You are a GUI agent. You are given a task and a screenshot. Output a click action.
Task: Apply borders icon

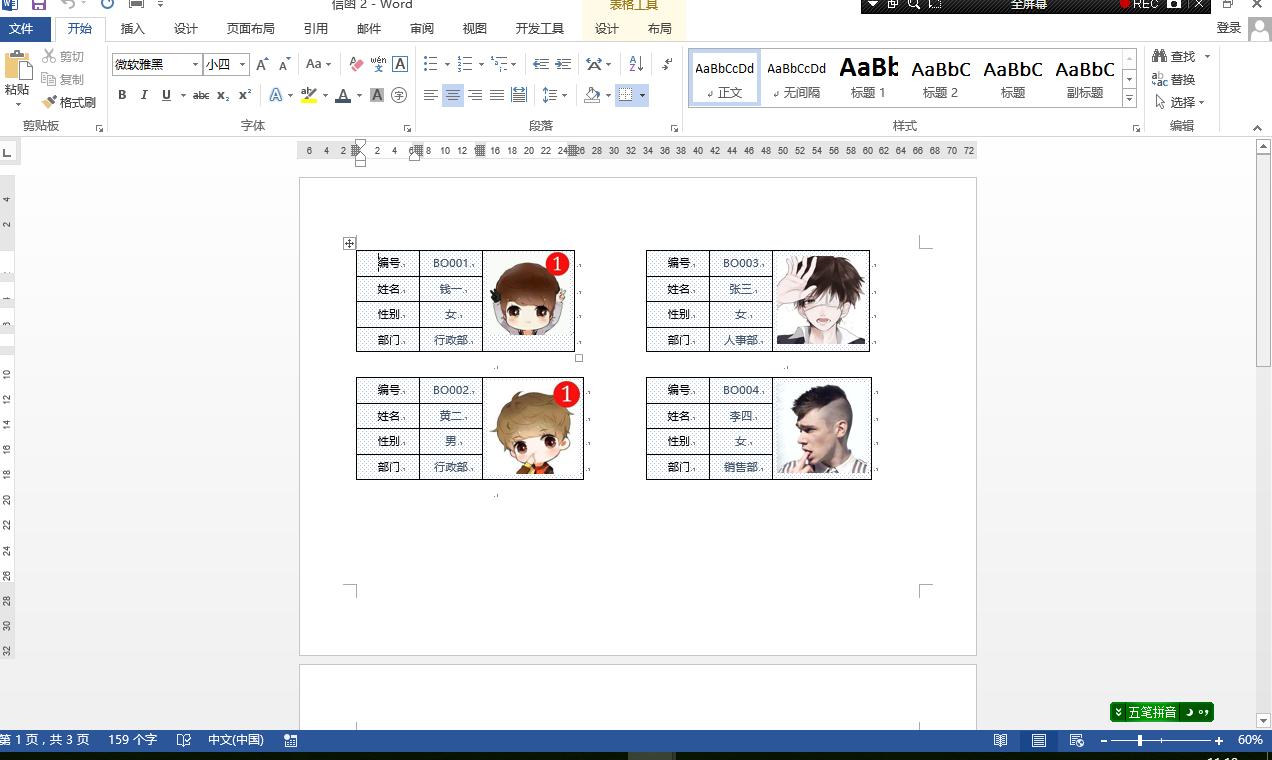(626, 95)
